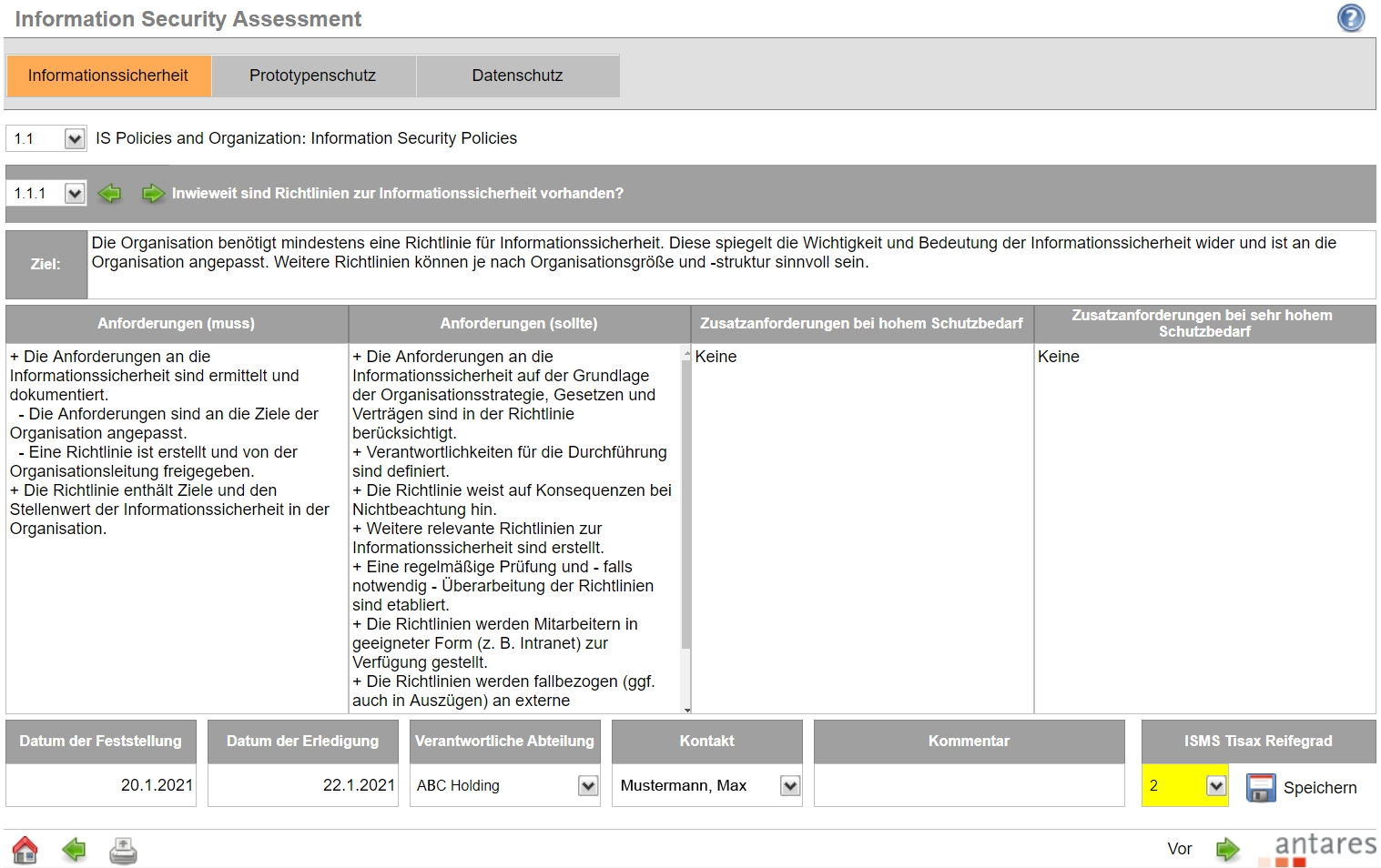Click the question text 'Inwieweit sind Richtlinien zur Informationssicherheit vorhanden?'
Image resolution: width=1381 pixels, height=868 pixels.
(398, 193)
